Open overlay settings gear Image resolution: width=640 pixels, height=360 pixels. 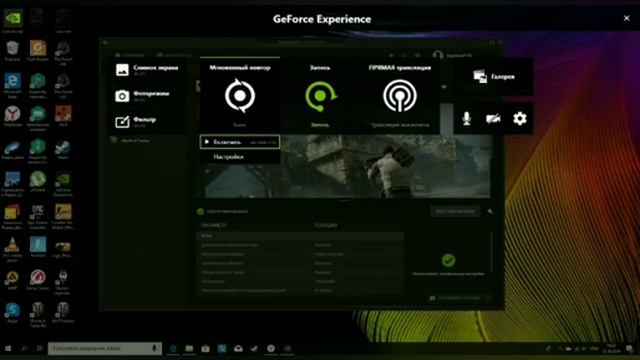coord(520,119)
